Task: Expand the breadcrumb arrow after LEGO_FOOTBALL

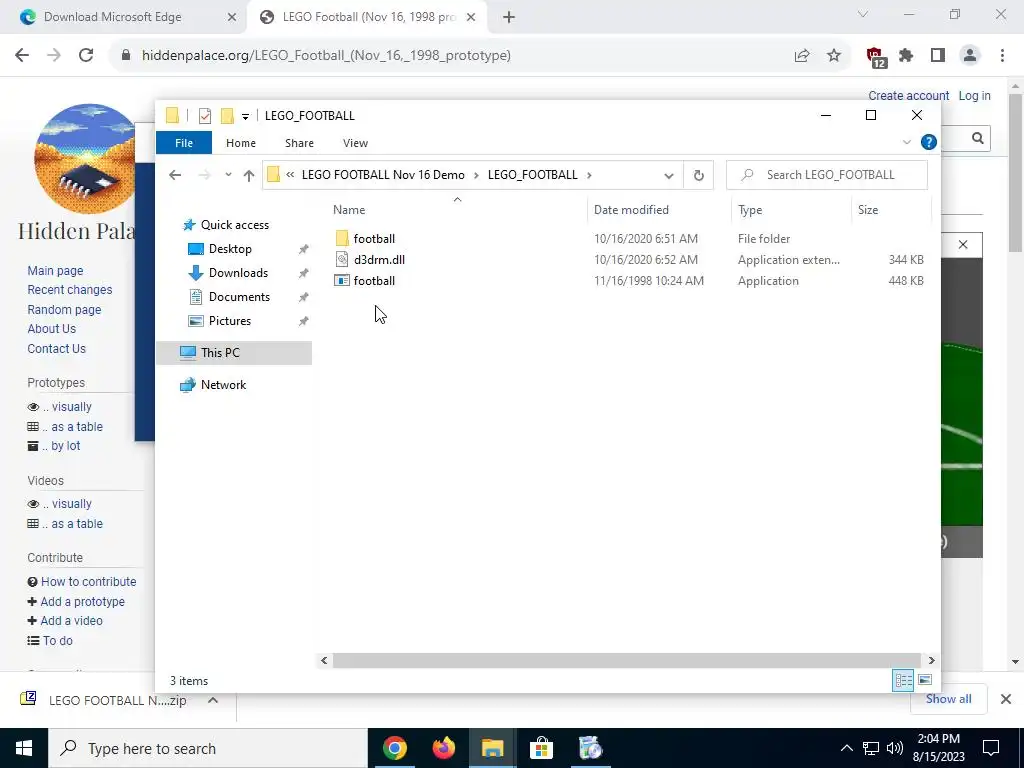Action: click(x=589, y=175)
